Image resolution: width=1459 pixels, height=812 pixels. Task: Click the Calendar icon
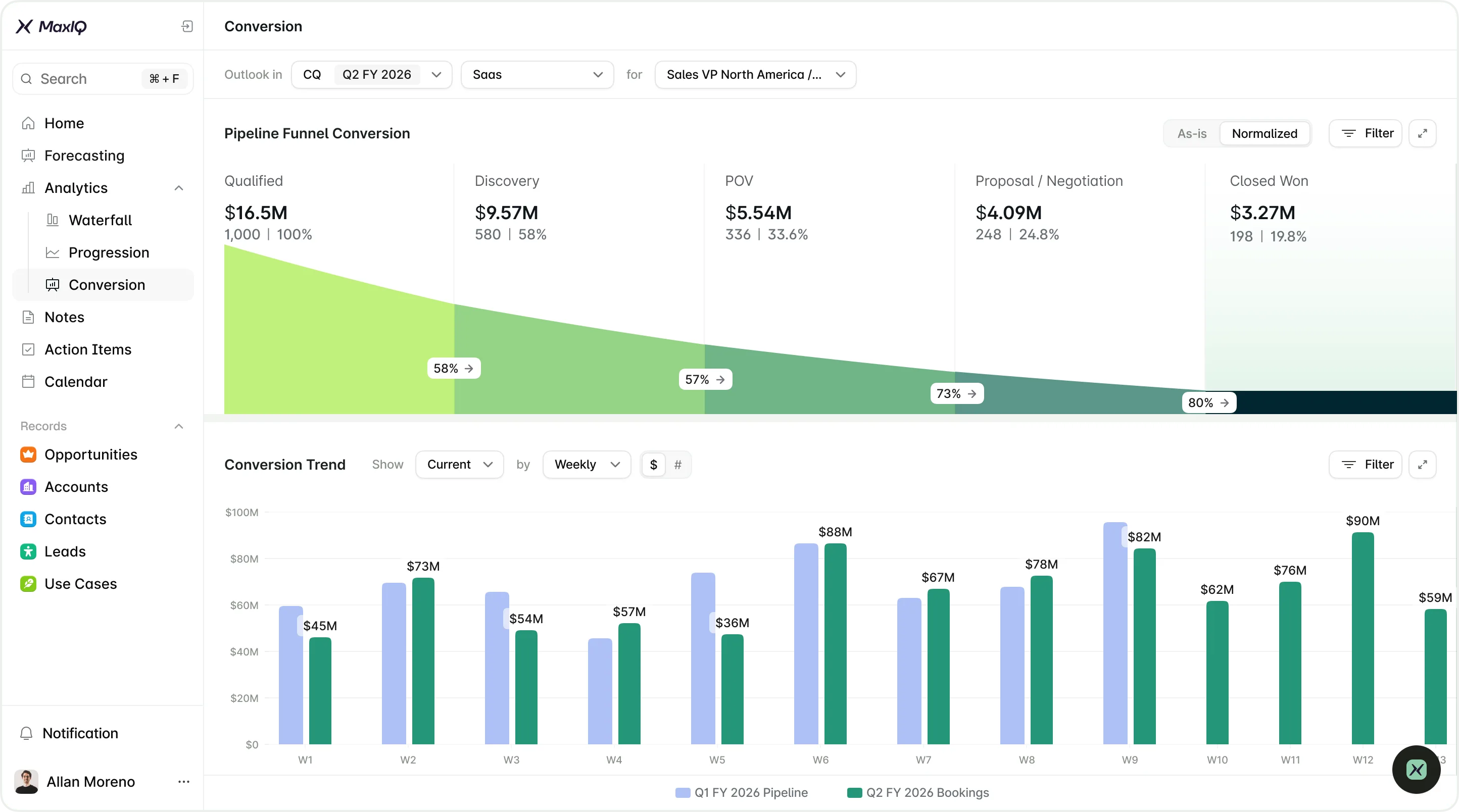[x=28, y=382]
